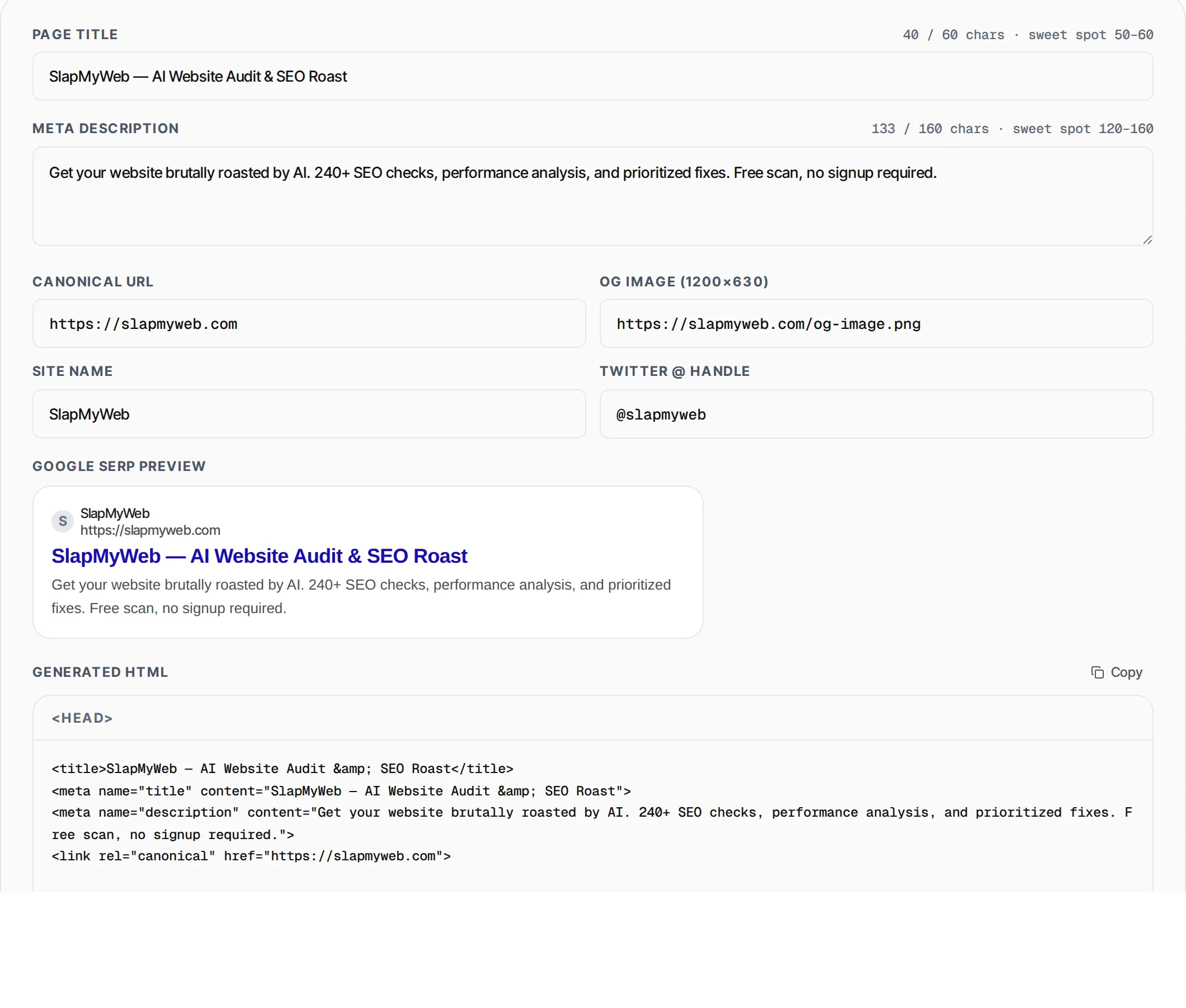This screenshot has width=1186, height=1008.
Task: Click the S favicon in SERP preview
Action: tap(63, 521)
